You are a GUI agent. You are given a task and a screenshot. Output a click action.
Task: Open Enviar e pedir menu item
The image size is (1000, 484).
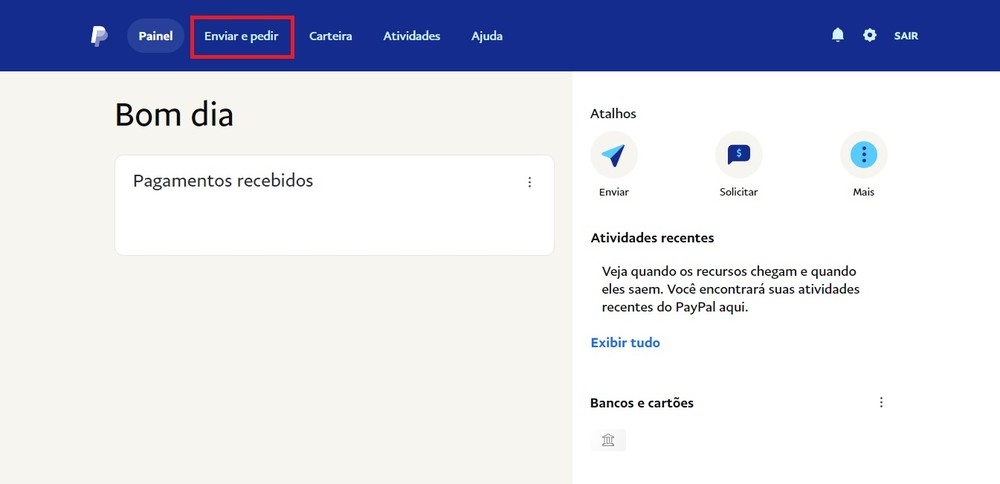click(x=241, y=36)
